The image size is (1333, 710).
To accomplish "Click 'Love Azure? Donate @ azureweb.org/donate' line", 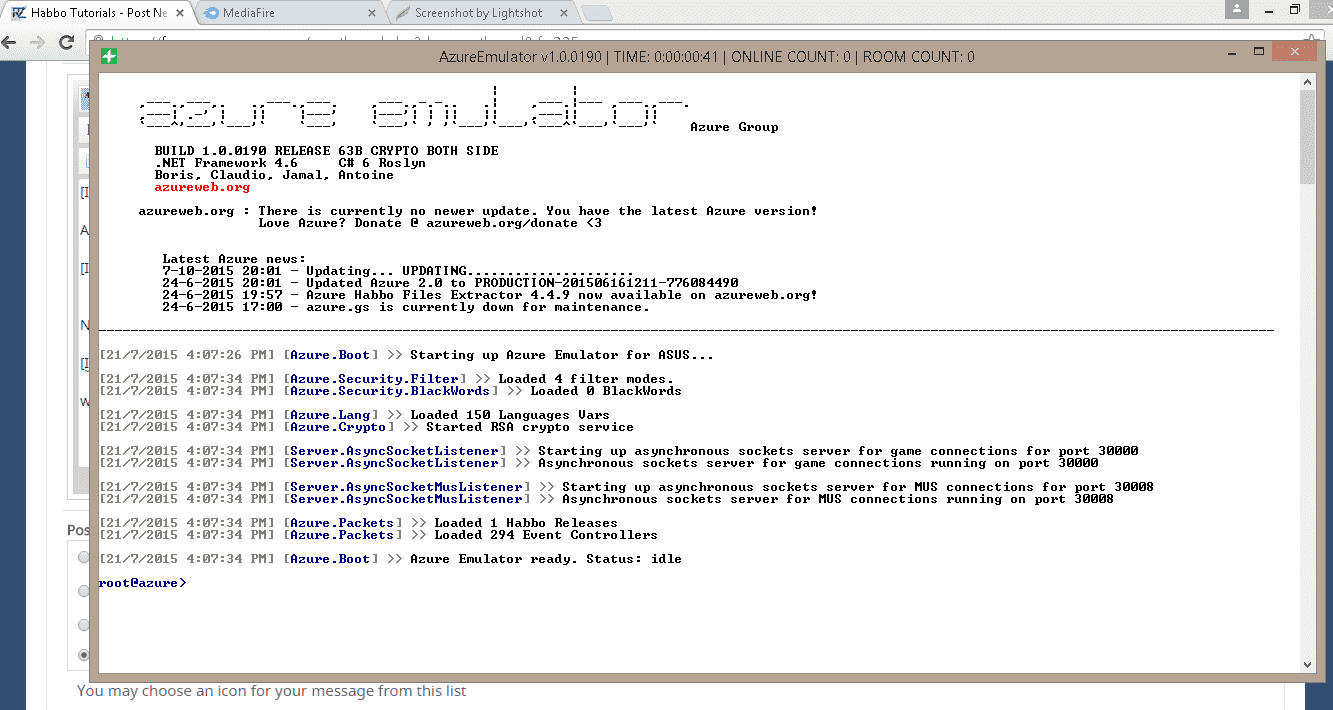I will click(x=430, y=223).
